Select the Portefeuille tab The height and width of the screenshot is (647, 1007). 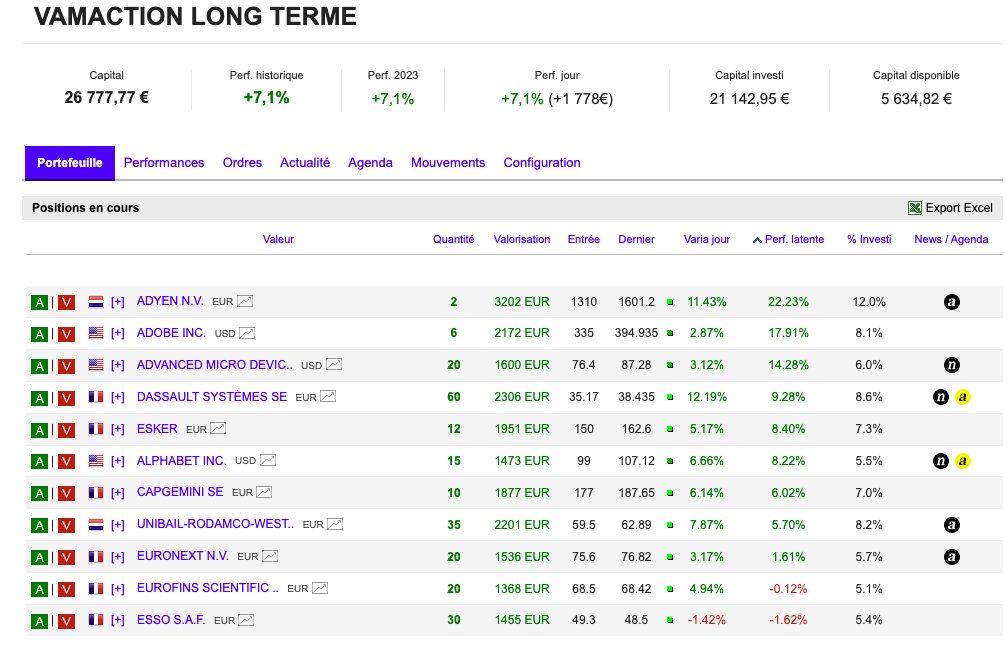click(x=70, y=163)
